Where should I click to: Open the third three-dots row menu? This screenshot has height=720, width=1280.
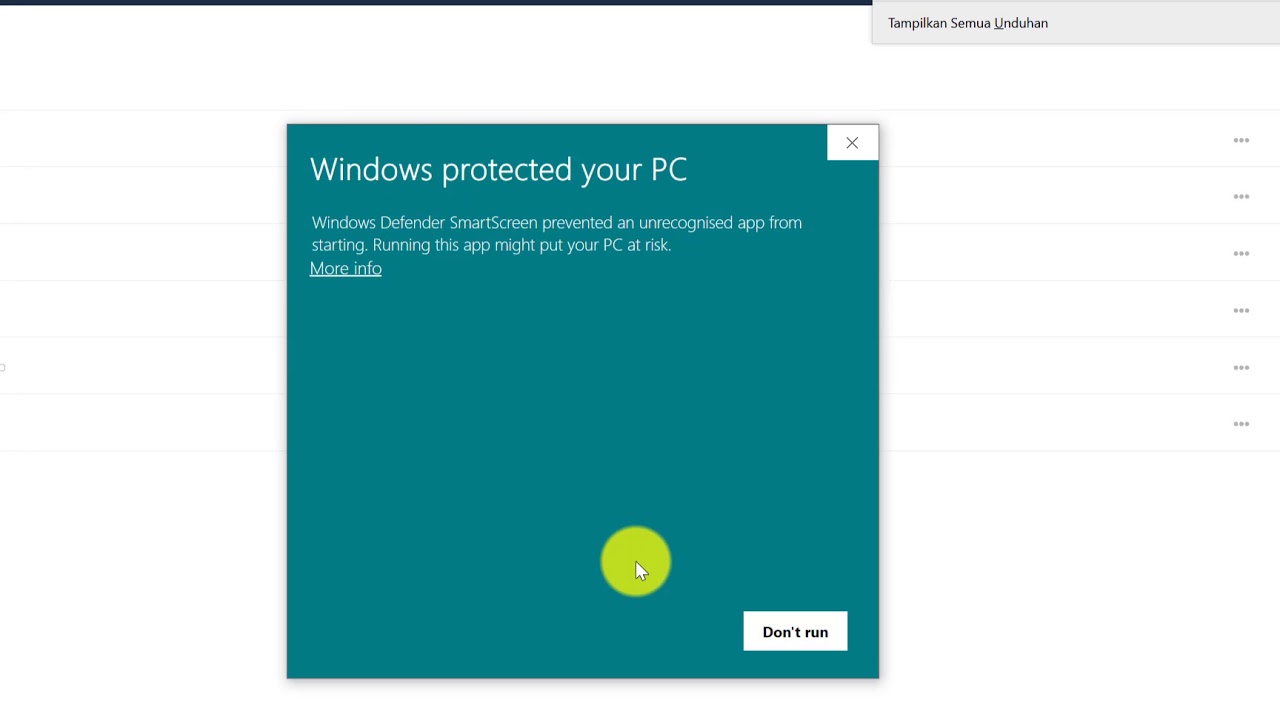click(x=1241, y=253)
